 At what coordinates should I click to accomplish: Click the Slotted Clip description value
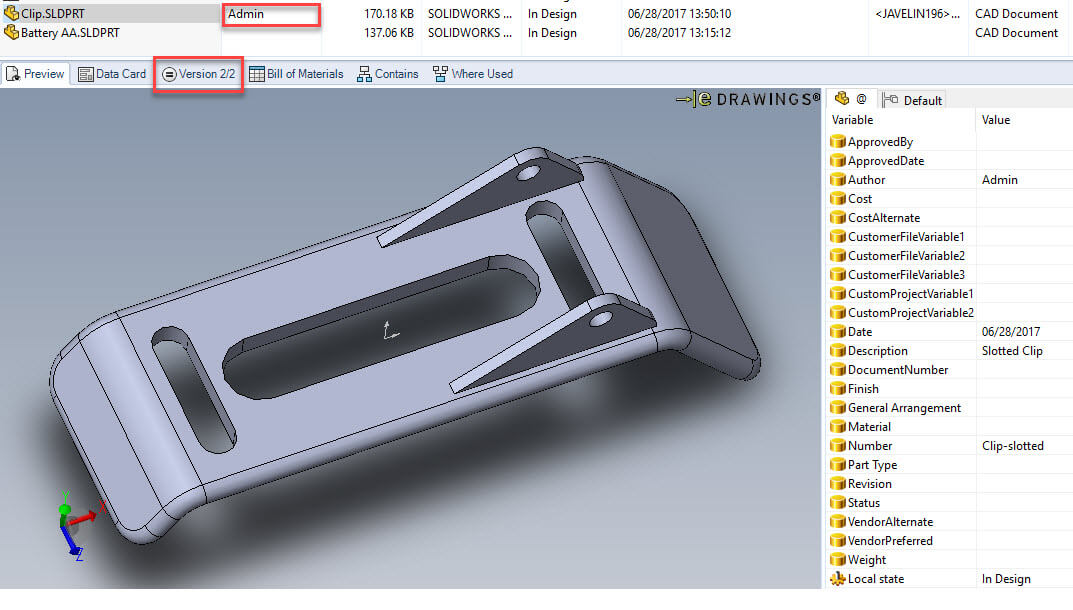1012,351
